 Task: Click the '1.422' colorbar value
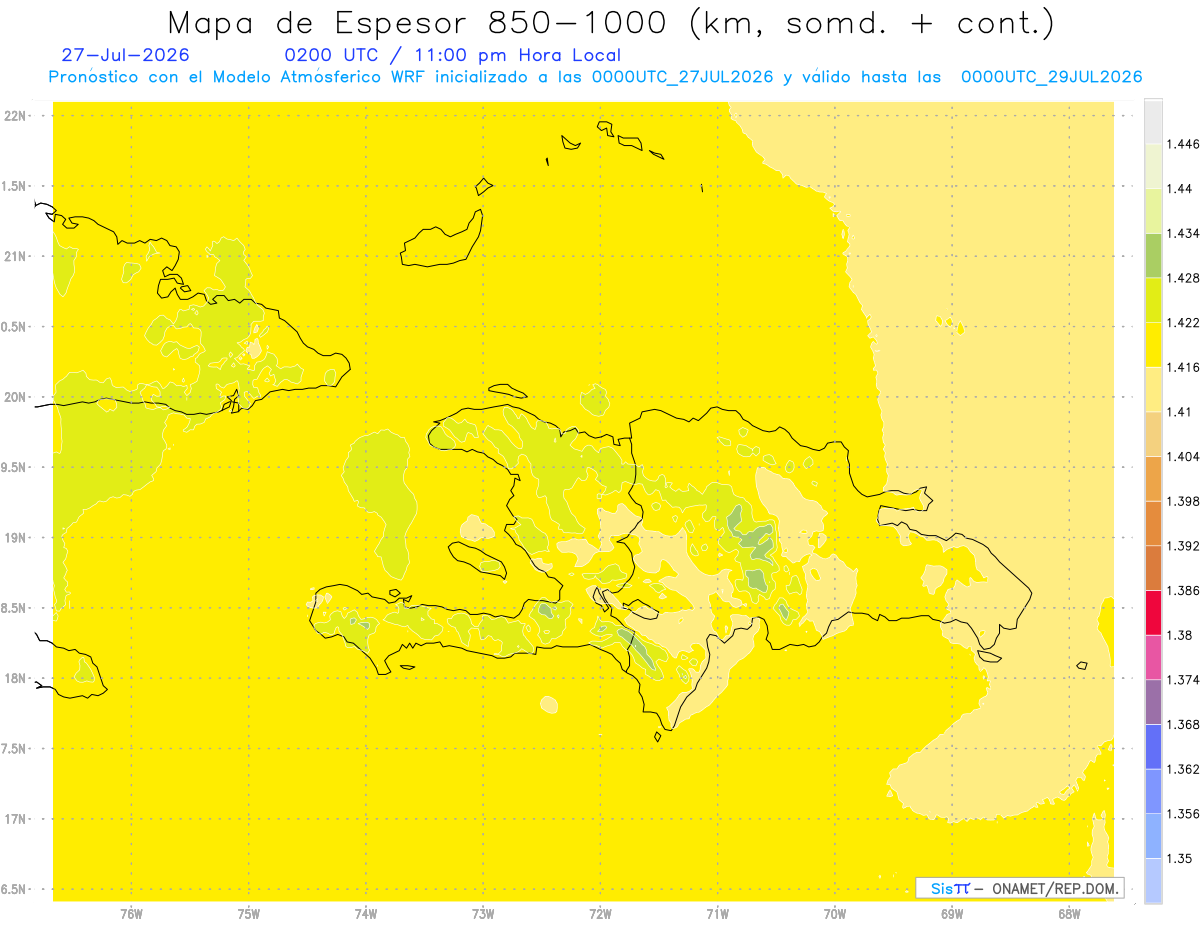(x=1183, y=322)
